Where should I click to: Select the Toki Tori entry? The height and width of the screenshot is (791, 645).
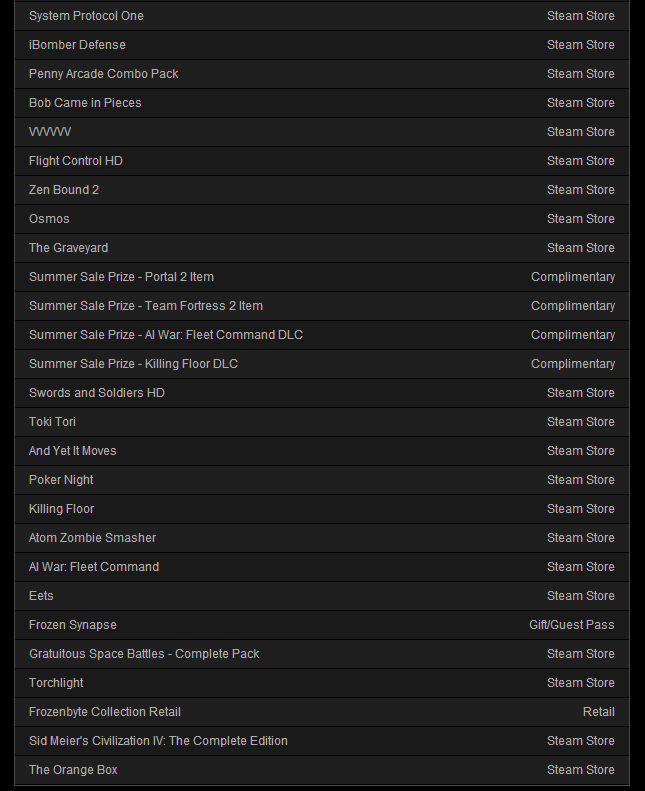[x=322, y=422]
